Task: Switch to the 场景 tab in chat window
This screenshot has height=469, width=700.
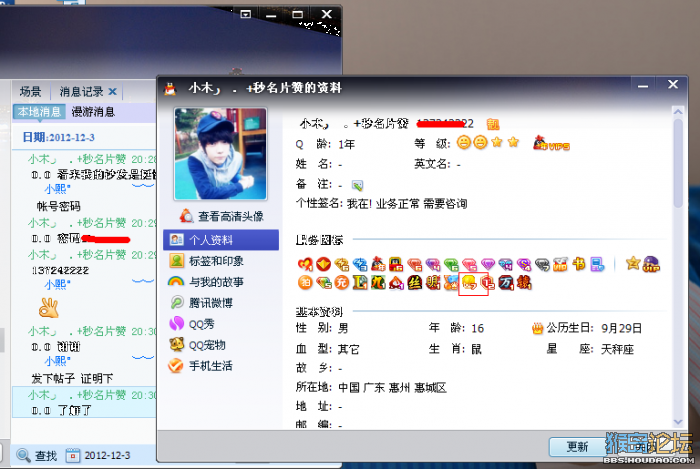Action: click(x=31, y=92)
